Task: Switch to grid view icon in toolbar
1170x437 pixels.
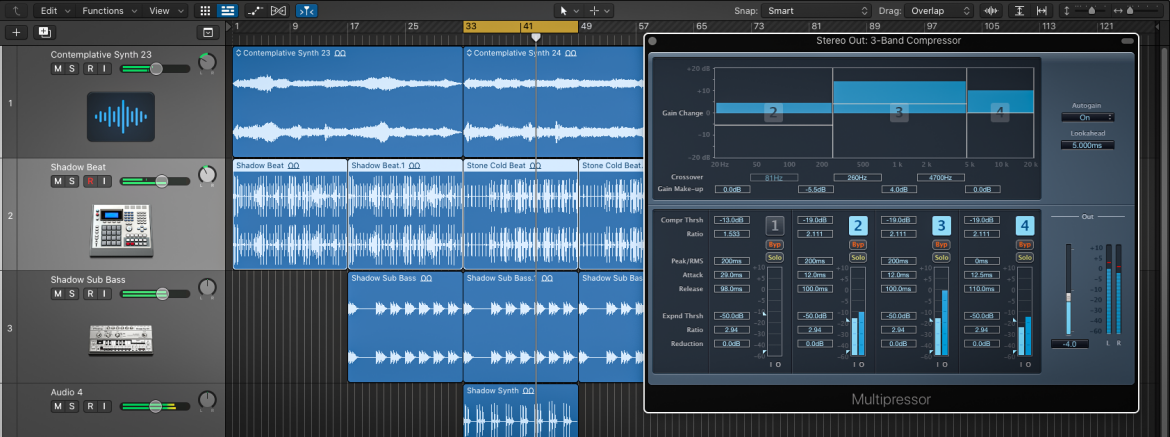Action: point(204,11)
